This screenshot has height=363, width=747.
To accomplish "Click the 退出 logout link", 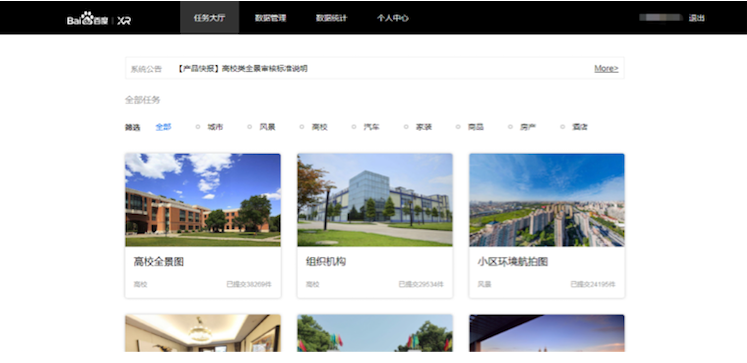I will (x=697, y=18).
